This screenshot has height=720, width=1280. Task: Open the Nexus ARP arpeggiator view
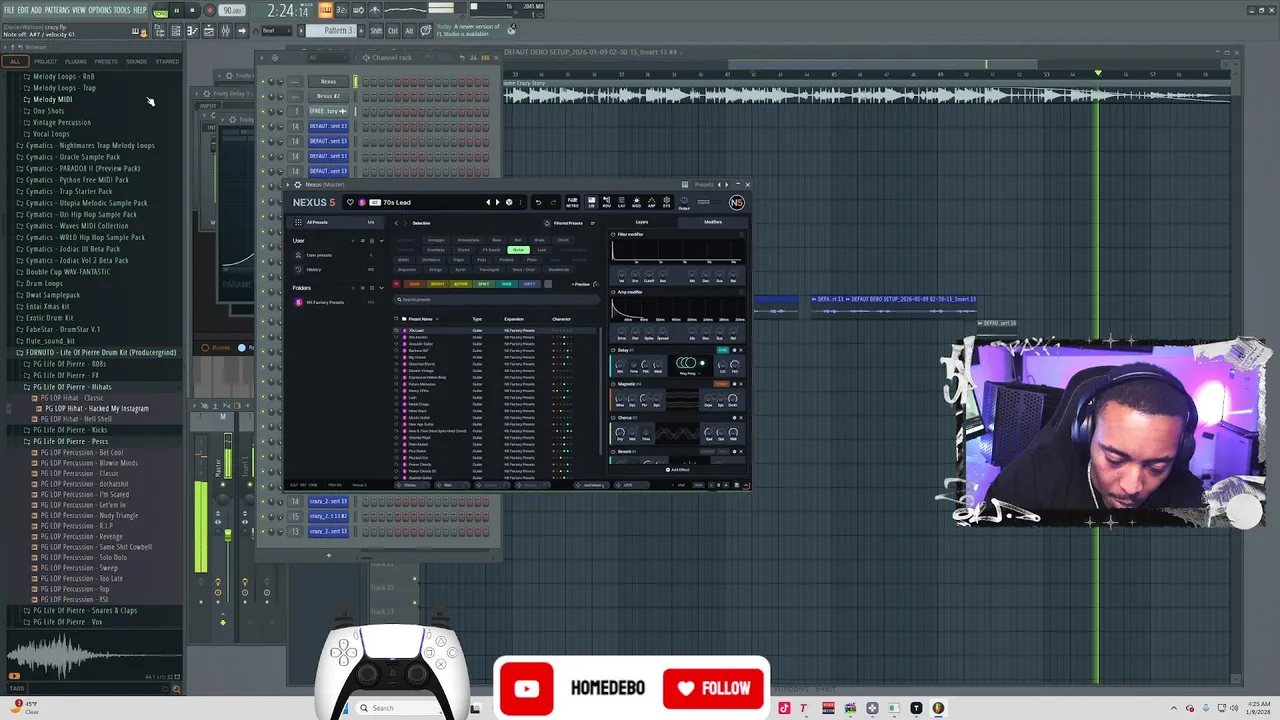tap(651, 202)
